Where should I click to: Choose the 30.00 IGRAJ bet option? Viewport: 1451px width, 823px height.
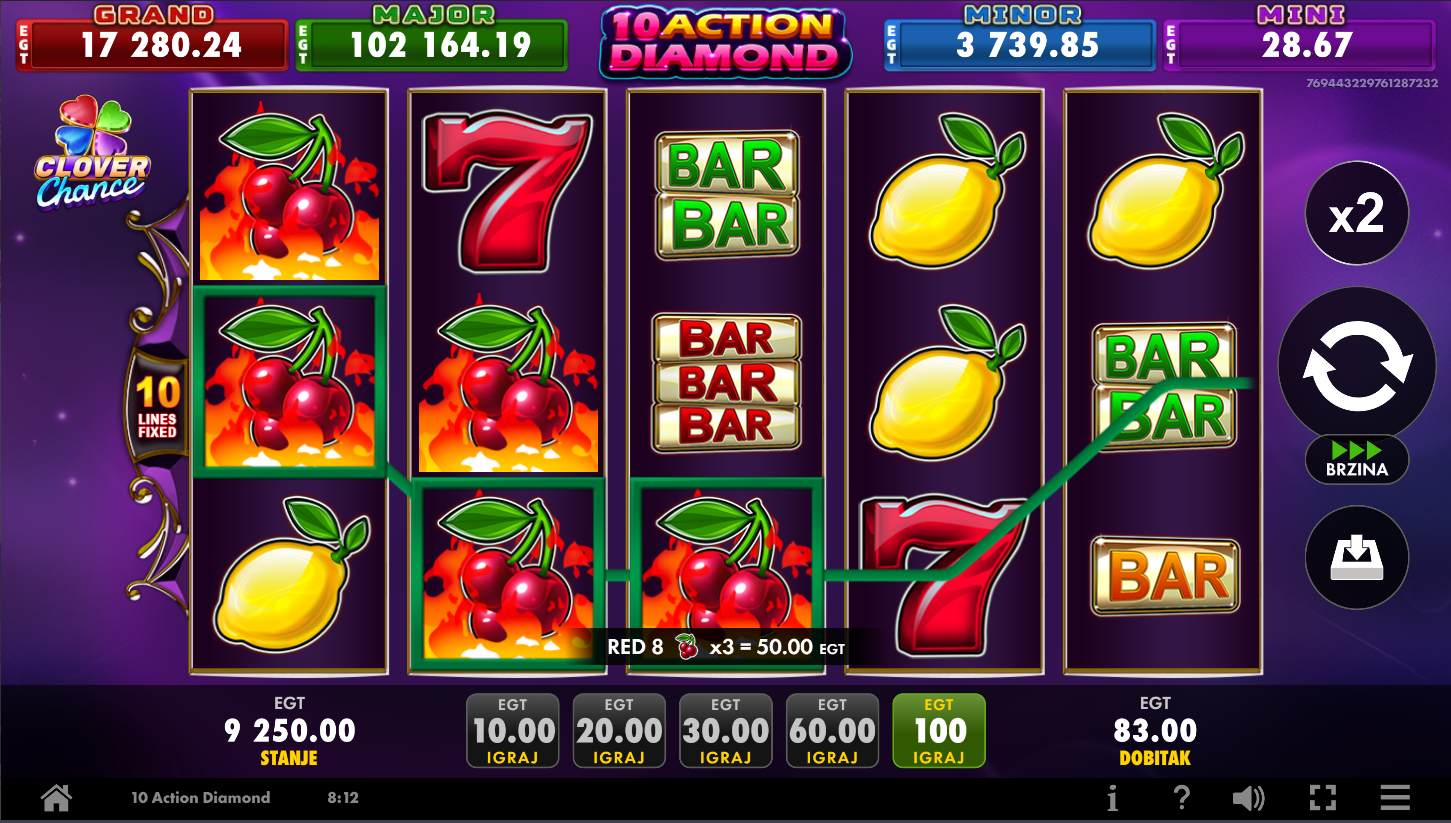726,731
